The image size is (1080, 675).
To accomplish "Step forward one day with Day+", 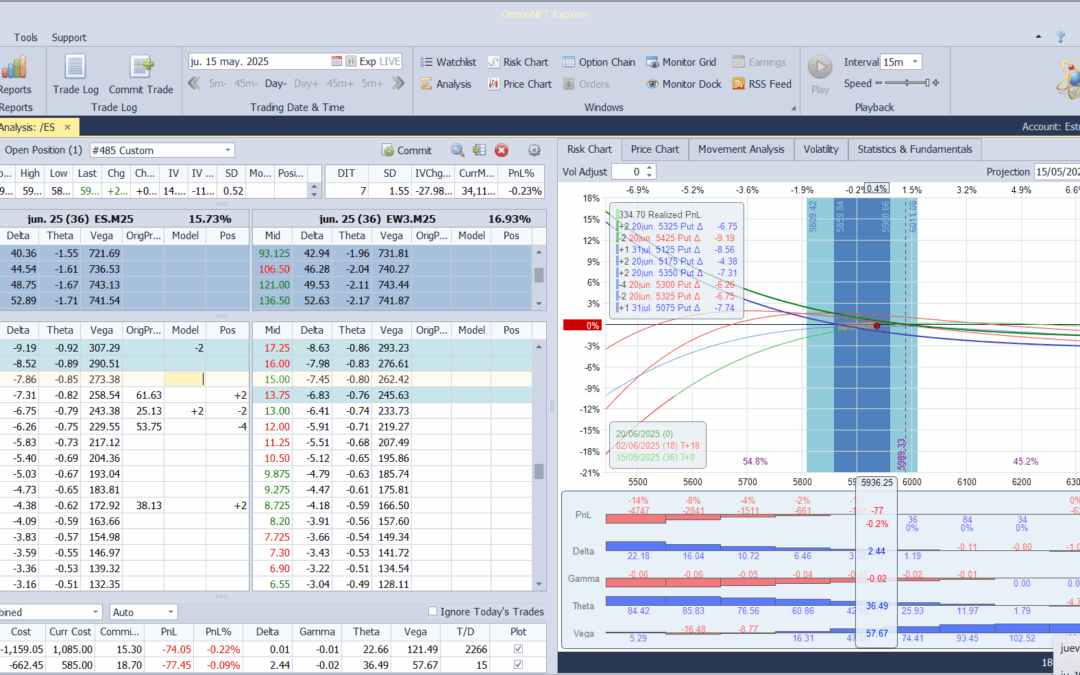I will (307, 83).
